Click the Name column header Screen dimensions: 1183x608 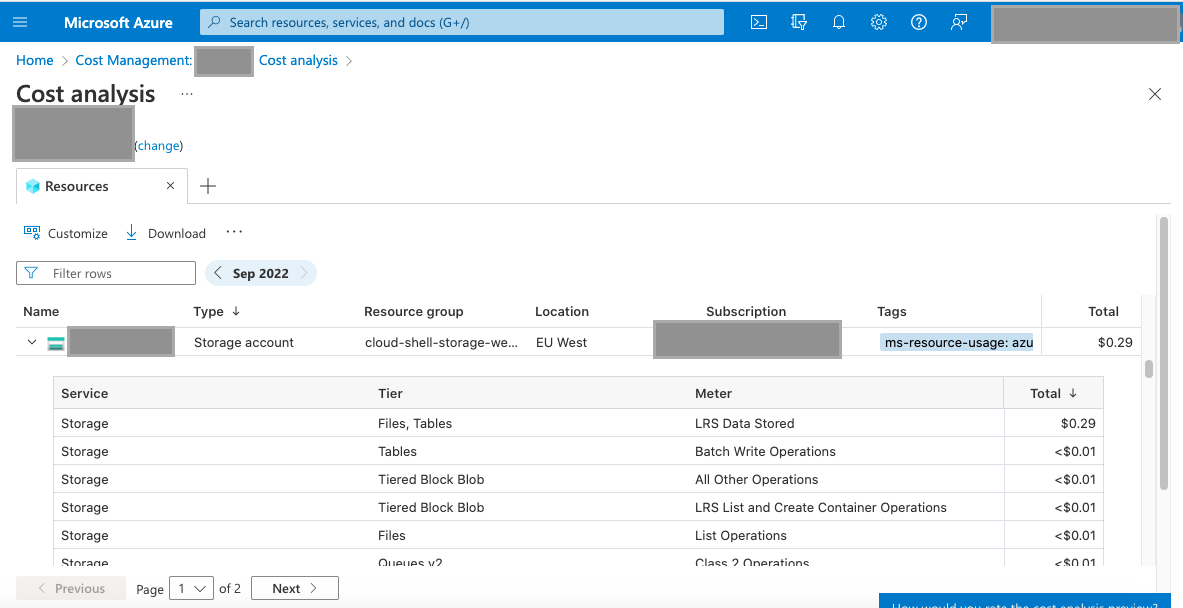pos(41,312)
